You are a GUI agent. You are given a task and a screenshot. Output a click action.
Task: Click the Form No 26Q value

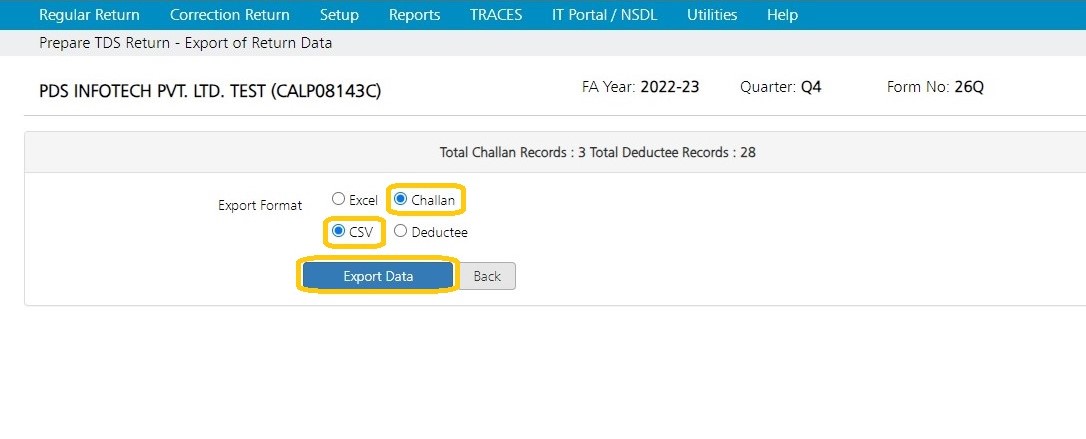click(x=969, y=87)
